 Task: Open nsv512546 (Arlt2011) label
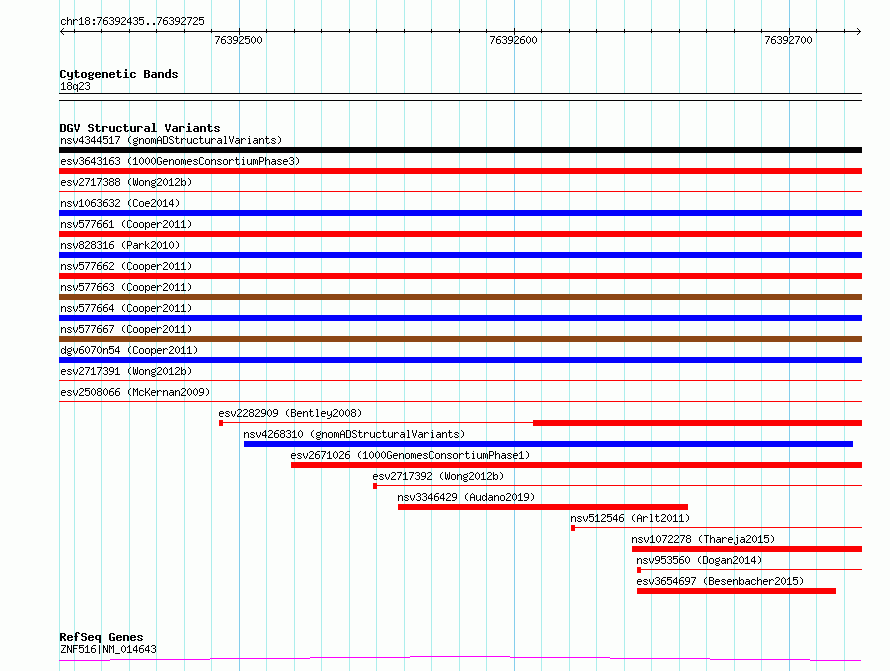(630, 518)
